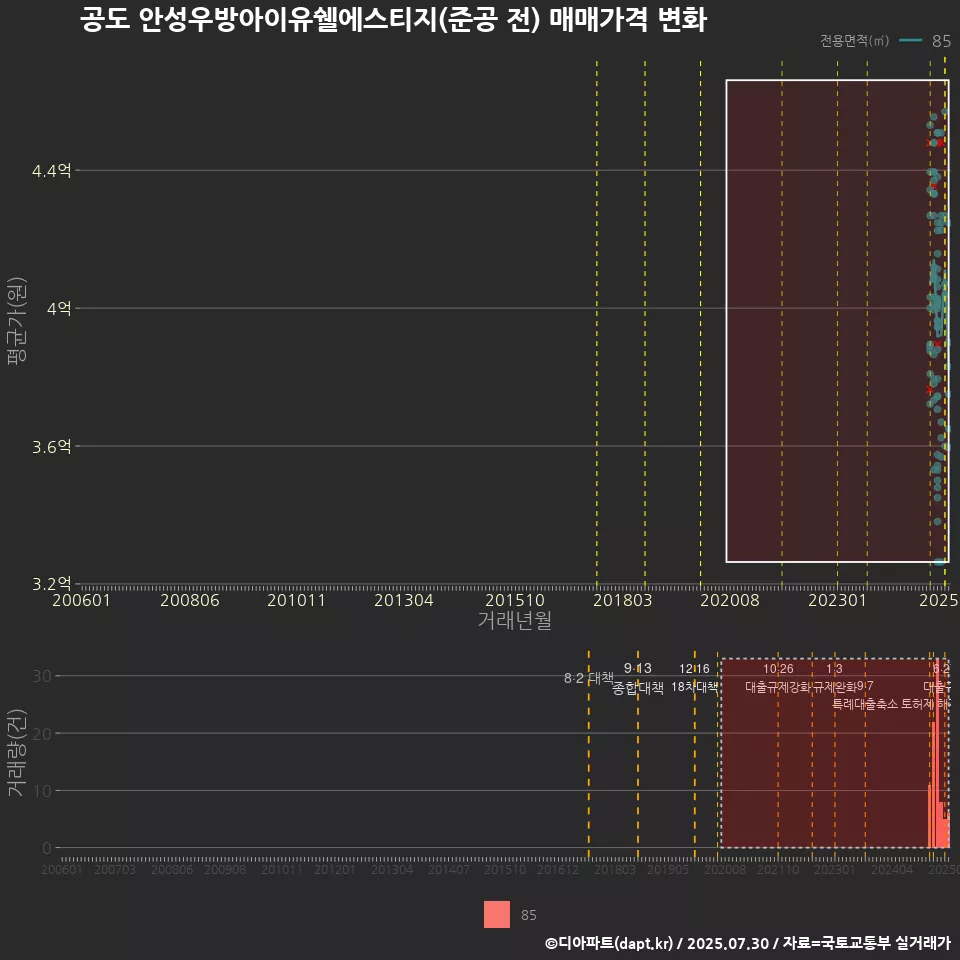Click 202008 on the price chart x-axis
This screenshot has height=960, width=960.
[730, 600]
